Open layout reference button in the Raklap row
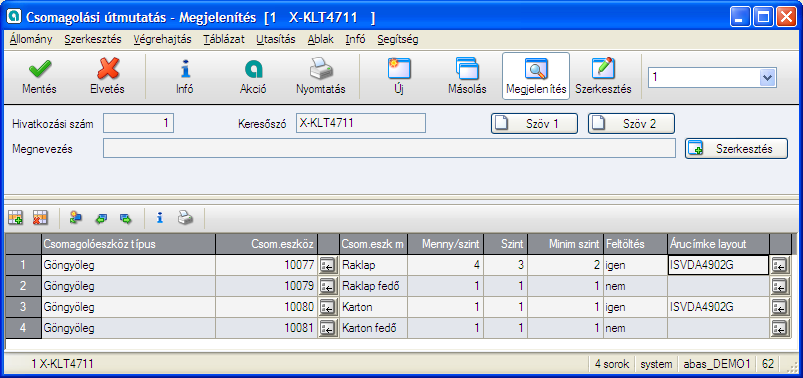The width and height of the screenshot is (803, 378). [x=779, y=265]
